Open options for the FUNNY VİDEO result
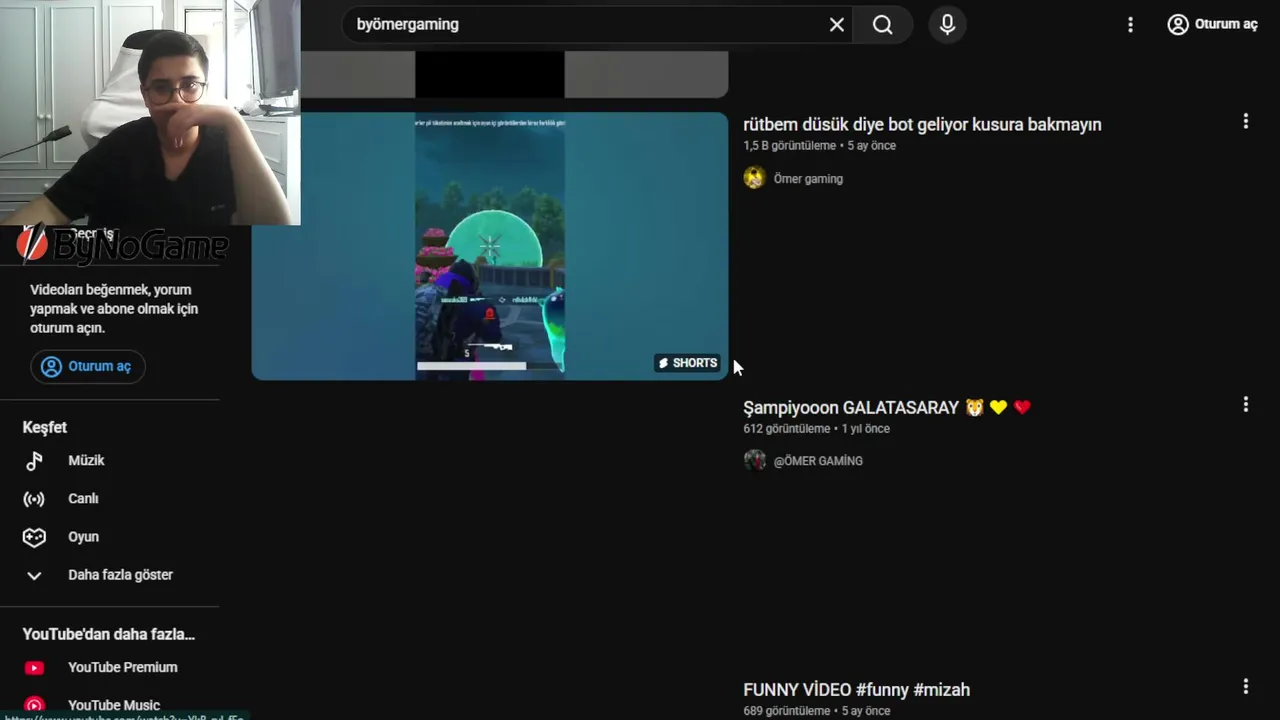 pyautogui.click(x=1245, y=686)
